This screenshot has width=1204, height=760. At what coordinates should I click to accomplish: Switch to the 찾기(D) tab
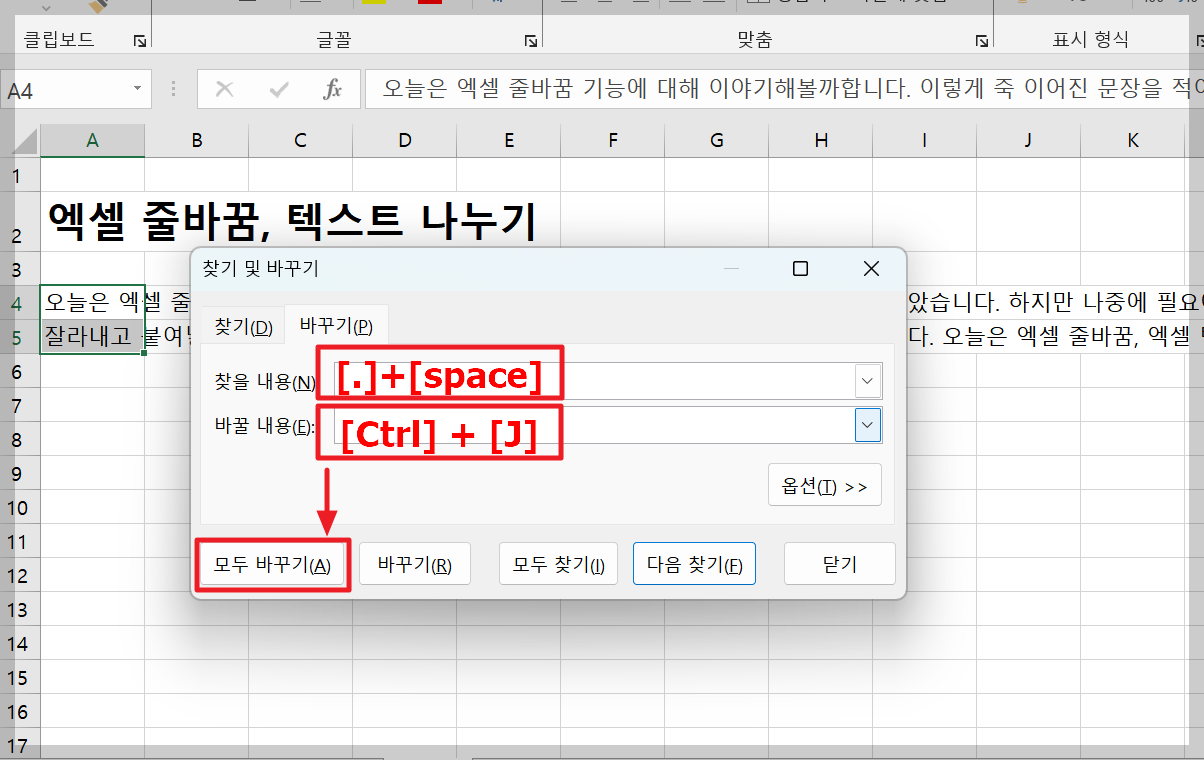click(x=243, y=325)
